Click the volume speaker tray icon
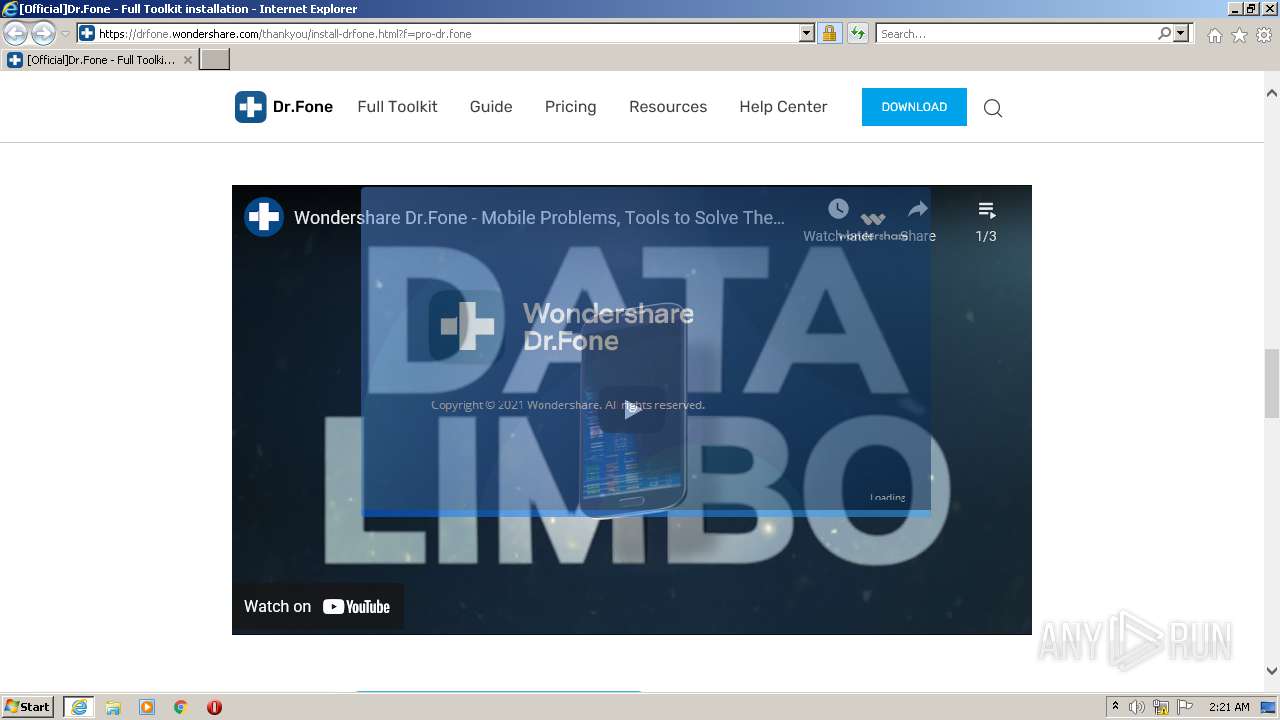Viewport: 1280px width, 720px height. [1137, 707]
